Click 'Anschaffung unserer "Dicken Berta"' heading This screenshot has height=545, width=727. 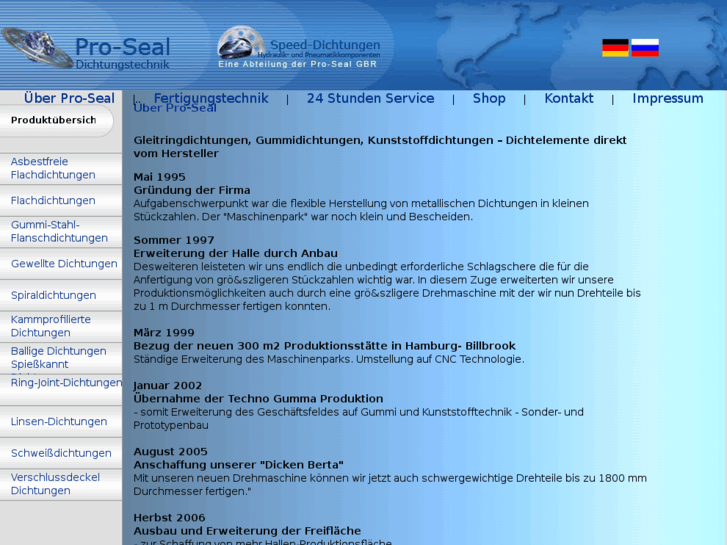coord(238,464)
